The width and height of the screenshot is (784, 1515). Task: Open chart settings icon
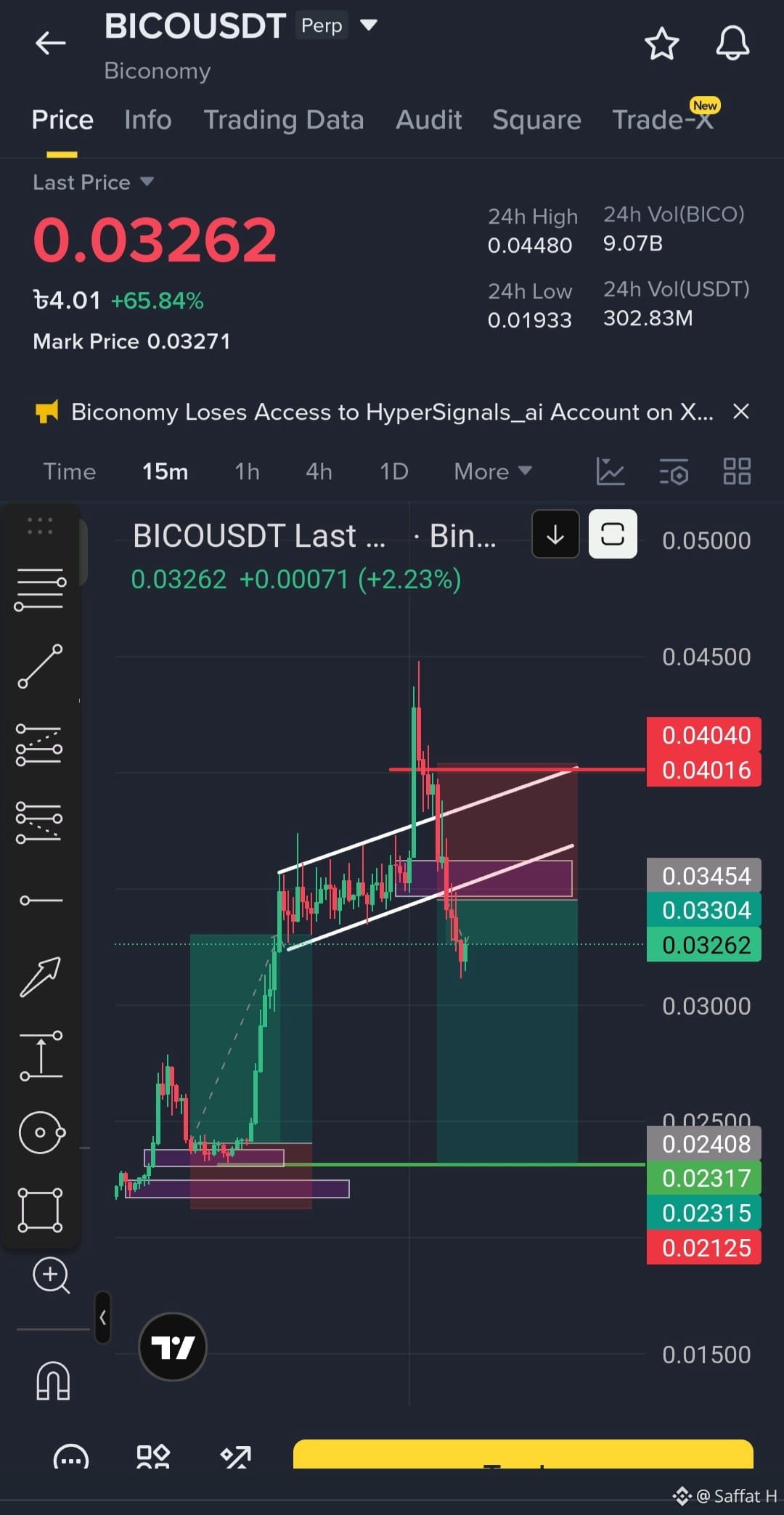point(674,471)
